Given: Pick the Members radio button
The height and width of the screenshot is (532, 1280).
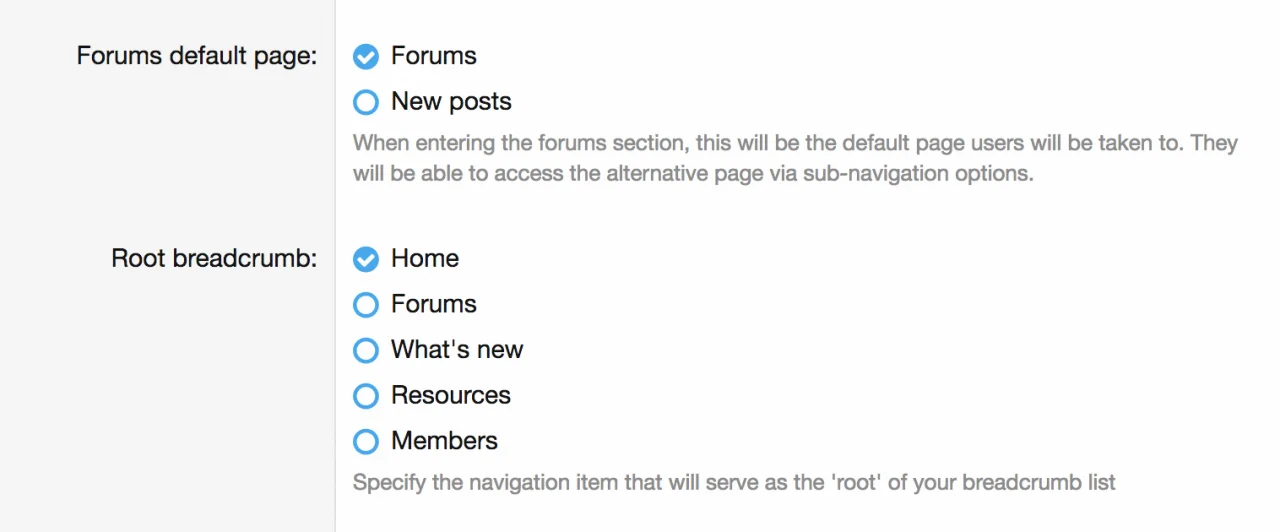Looking at the screenshot, I should point(366,441).
